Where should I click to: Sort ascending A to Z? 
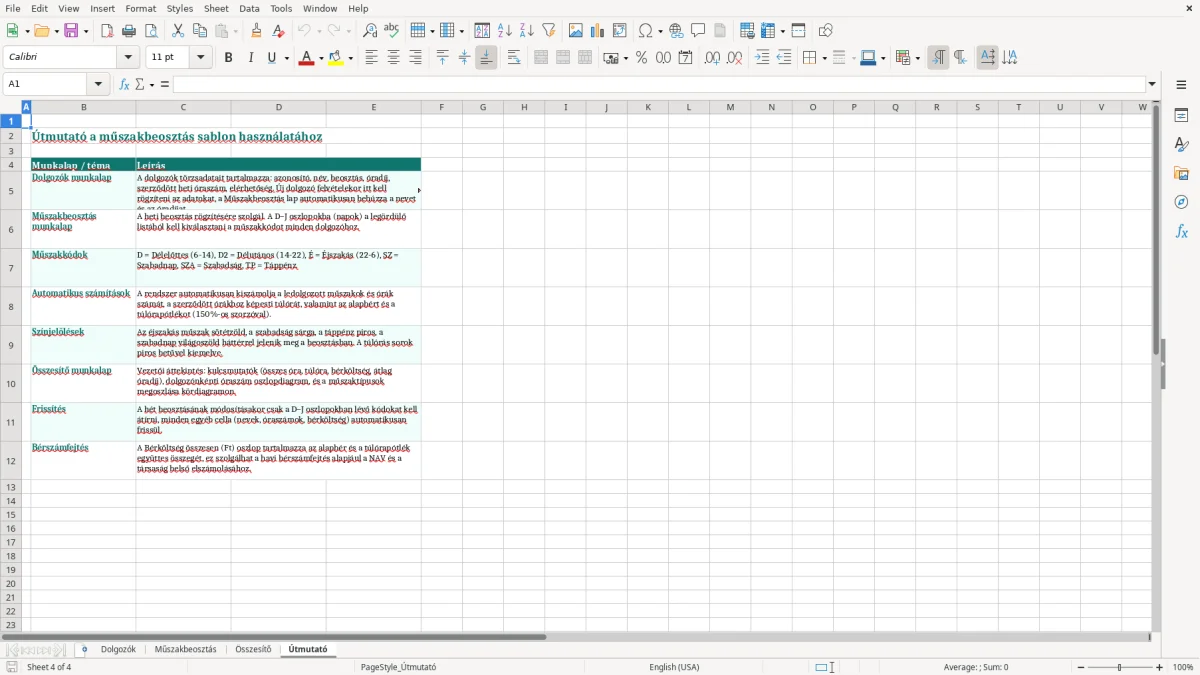[x=505, y=31]
